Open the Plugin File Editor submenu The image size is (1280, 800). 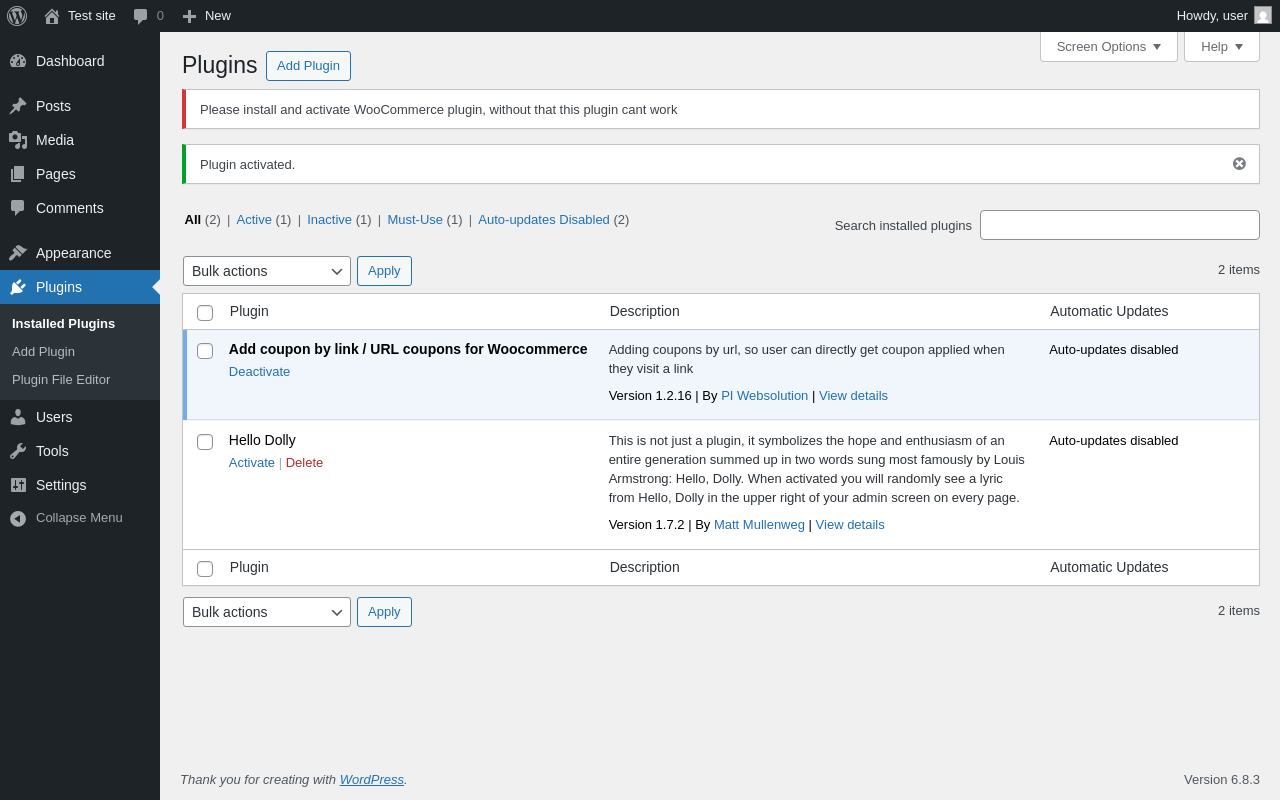61,380
